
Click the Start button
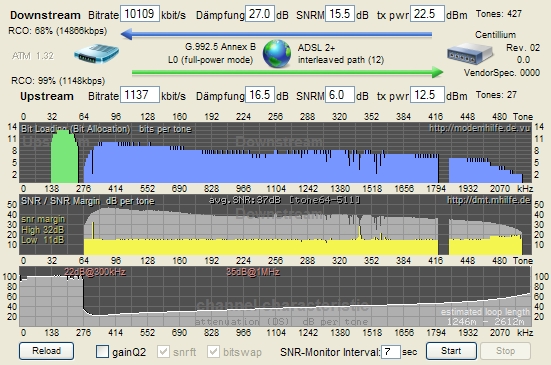451,351
